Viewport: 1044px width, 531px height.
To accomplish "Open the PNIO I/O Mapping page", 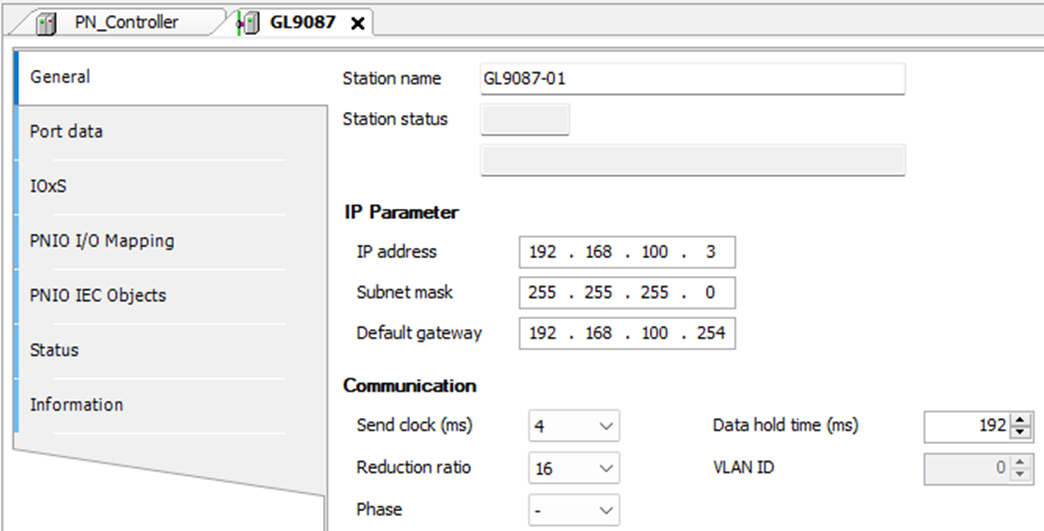I will (101, 241).
